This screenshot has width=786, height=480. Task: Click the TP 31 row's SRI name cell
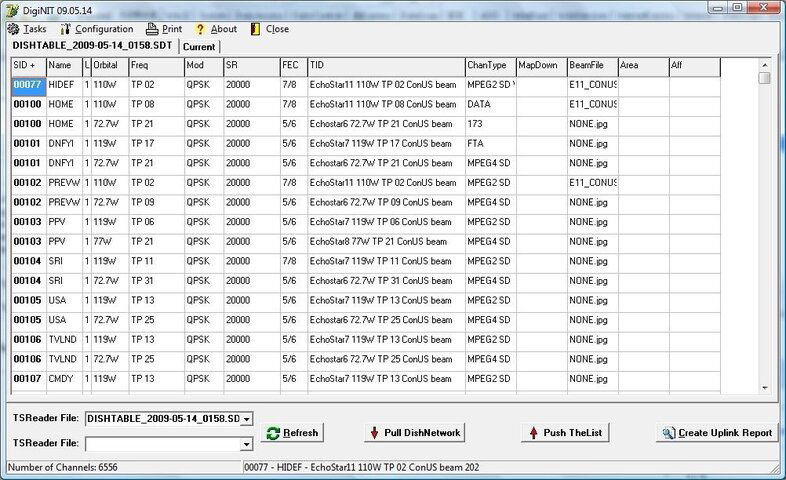[x=64, y=281]
